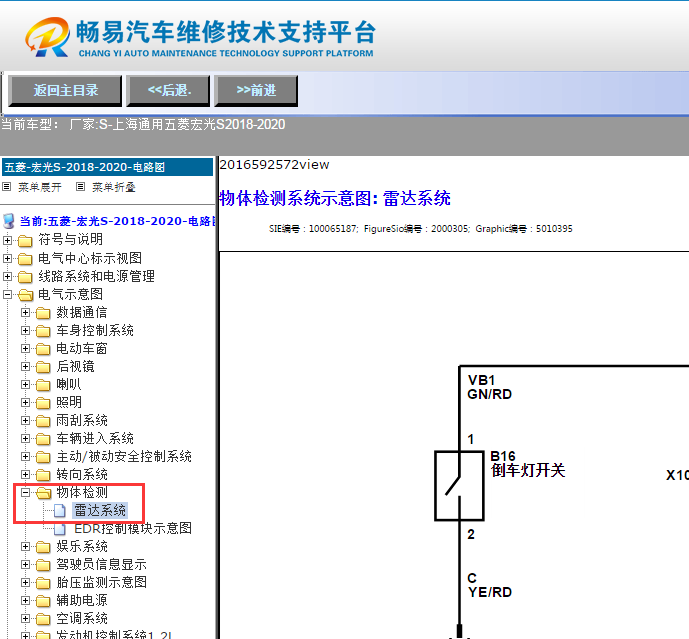689x639 pixels.
Task: Select the 物体检测 tree label
Action: tap(82, 493)
